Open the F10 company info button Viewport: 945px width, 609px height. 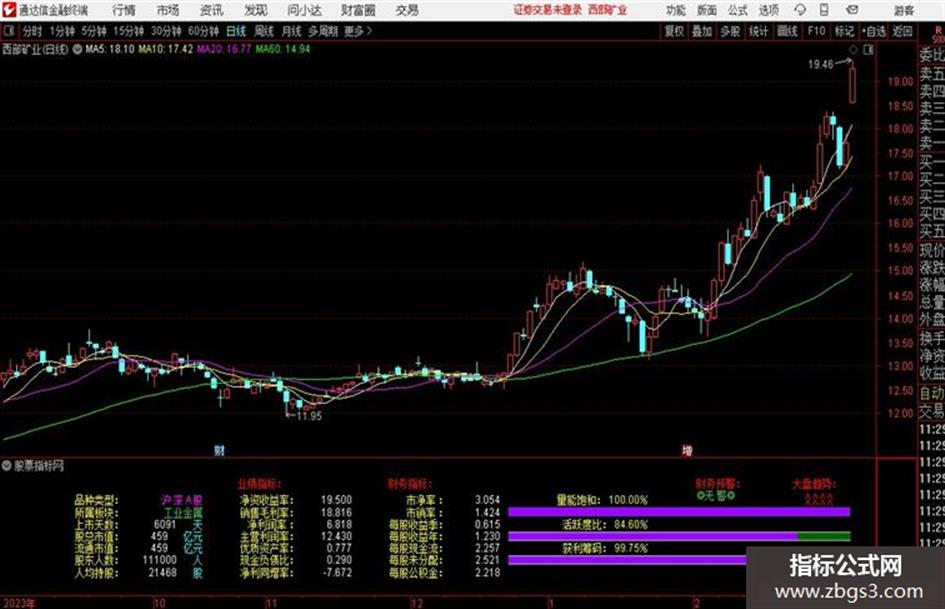coord(816,31)
